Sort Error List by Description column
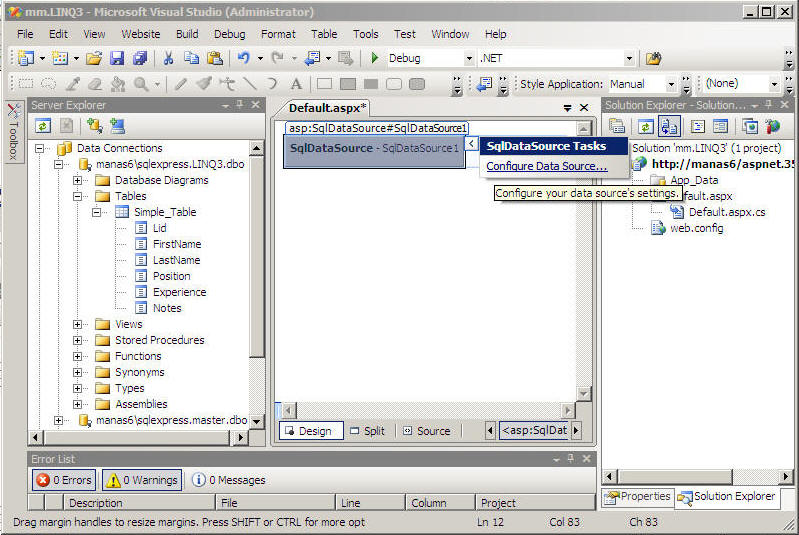The height and width of the screenshot is (535, 799). [139, 503]
